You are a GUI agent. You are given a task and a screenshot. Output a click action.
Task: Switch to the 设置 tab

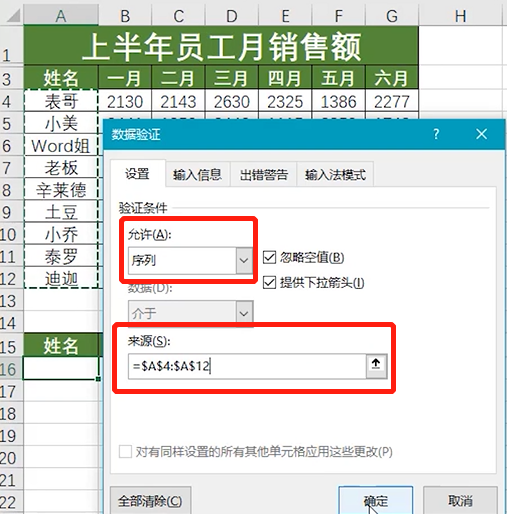point(137,174)
